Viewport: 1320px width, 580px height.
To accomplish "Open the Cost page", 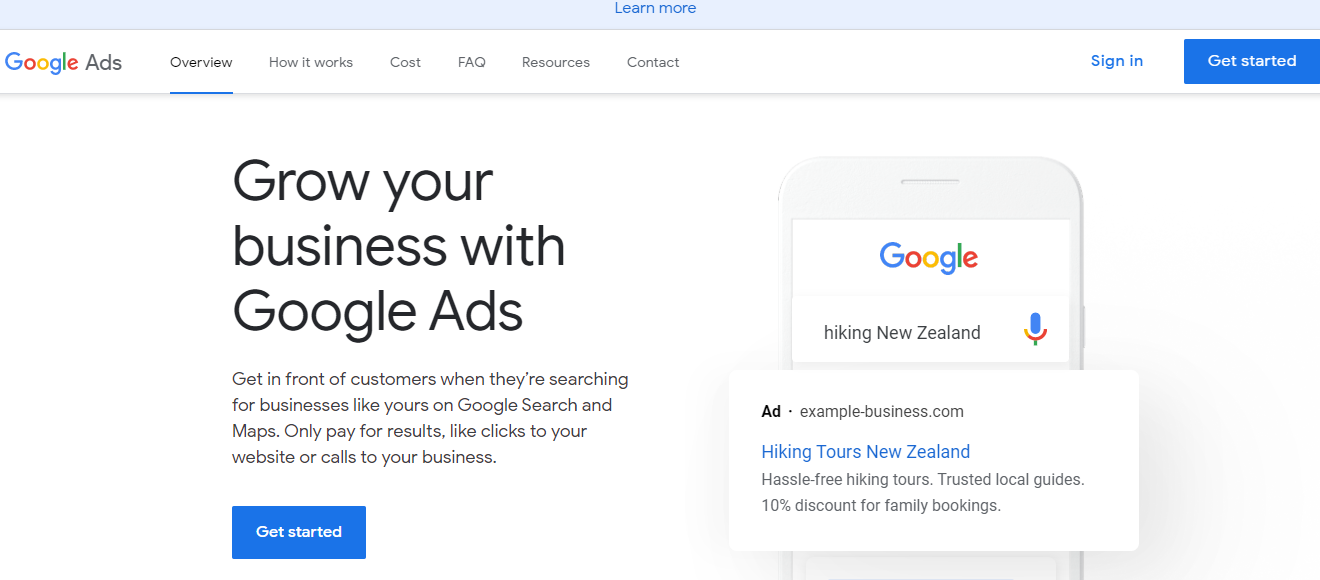I will point(405,62).
